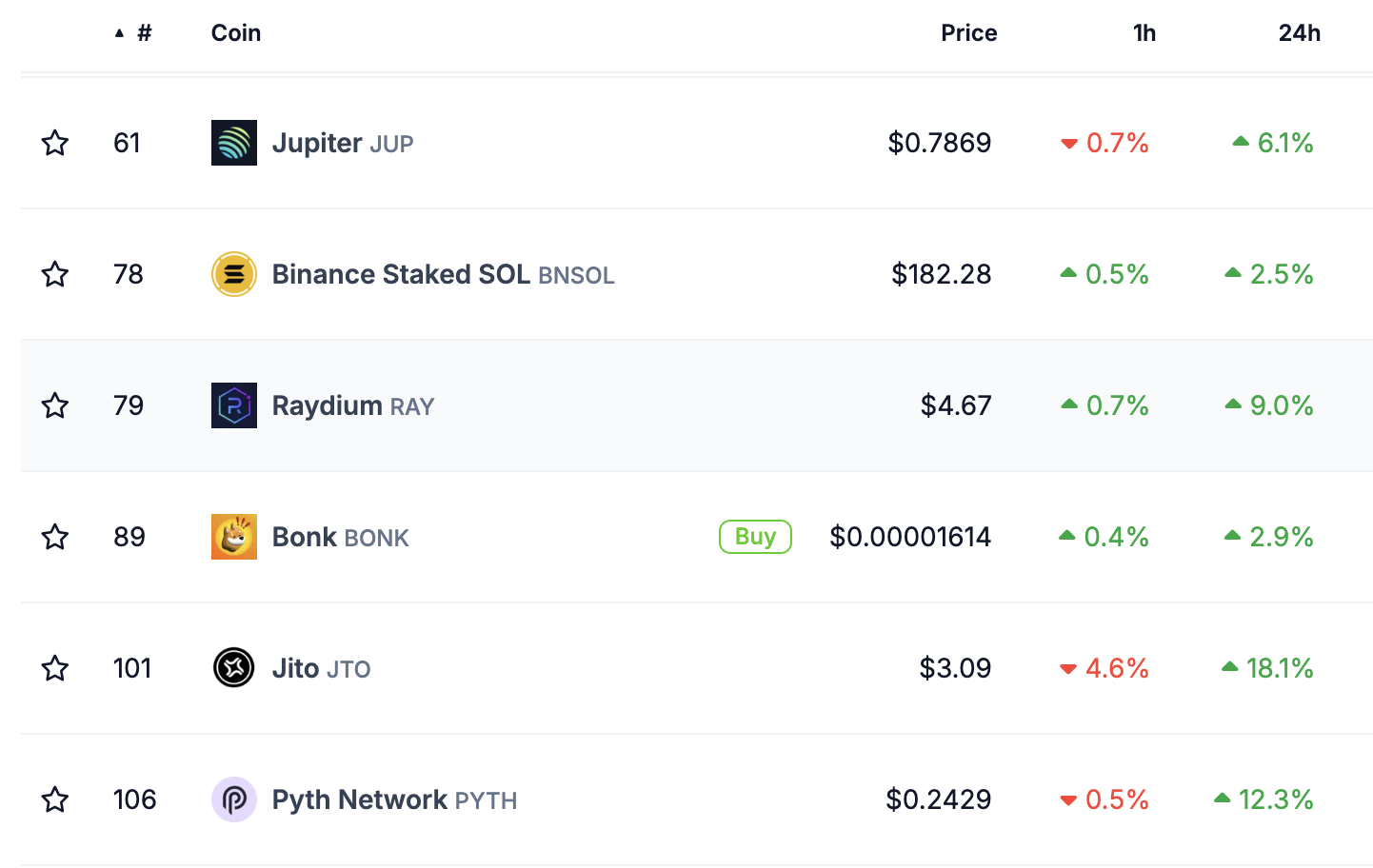Click the Bonk dog logo icon
The width and height of the screenshot is (1373, 868).
pyautogui.click(x=234, y=537)
